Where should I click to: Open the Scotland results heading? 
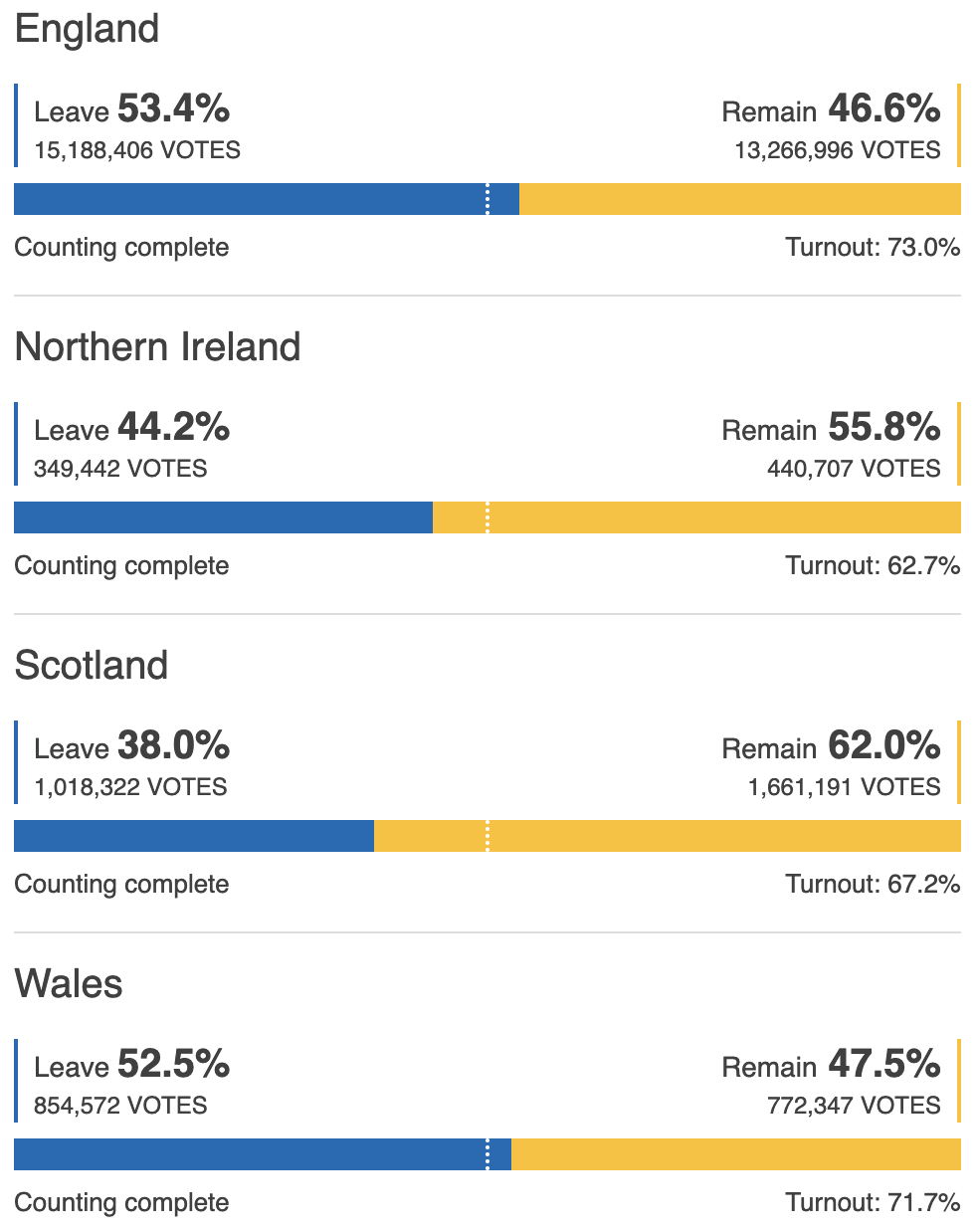pyautogui.click(x=91, y=666)
